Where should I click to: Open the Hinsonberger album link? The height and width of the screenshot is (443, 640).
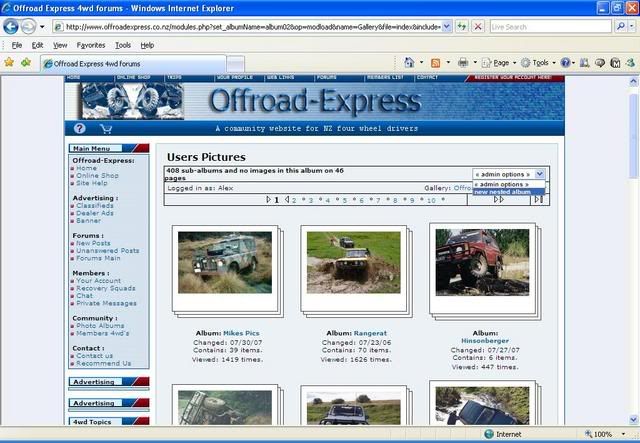point(485,341)
